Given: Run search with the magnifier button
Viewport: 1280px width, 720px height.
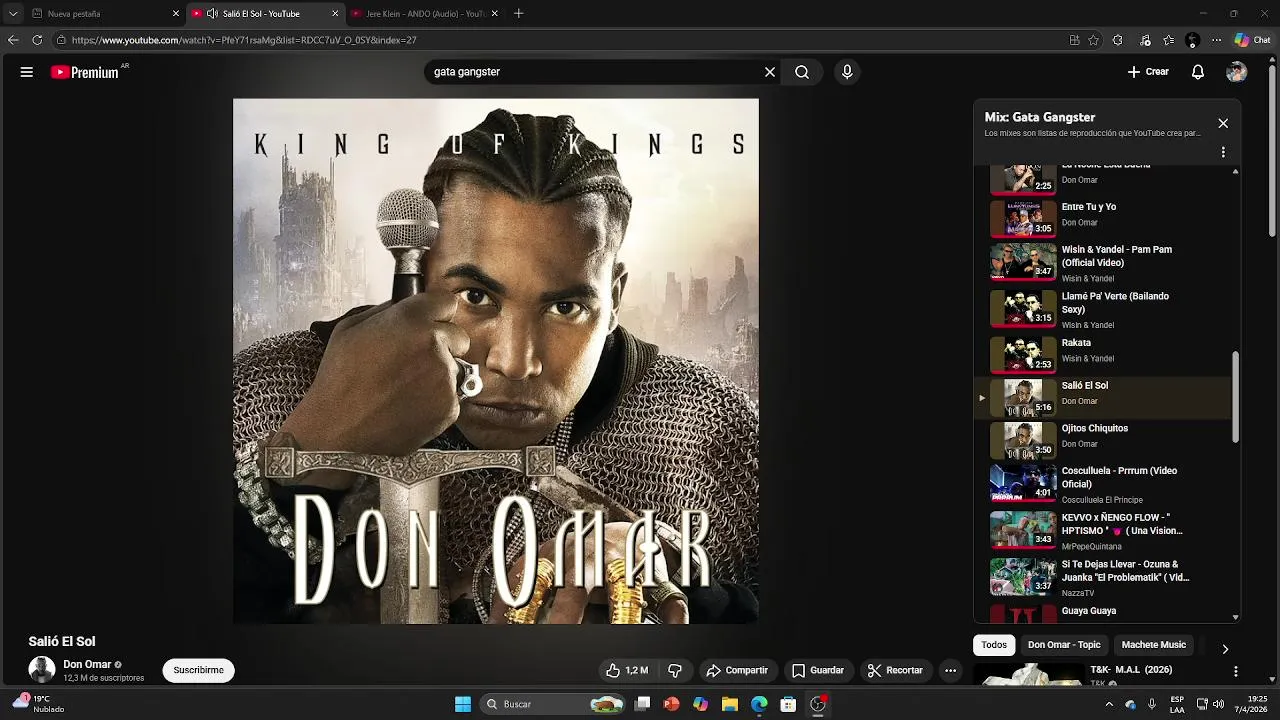Looking at the screenshot, I should (802, 72).
